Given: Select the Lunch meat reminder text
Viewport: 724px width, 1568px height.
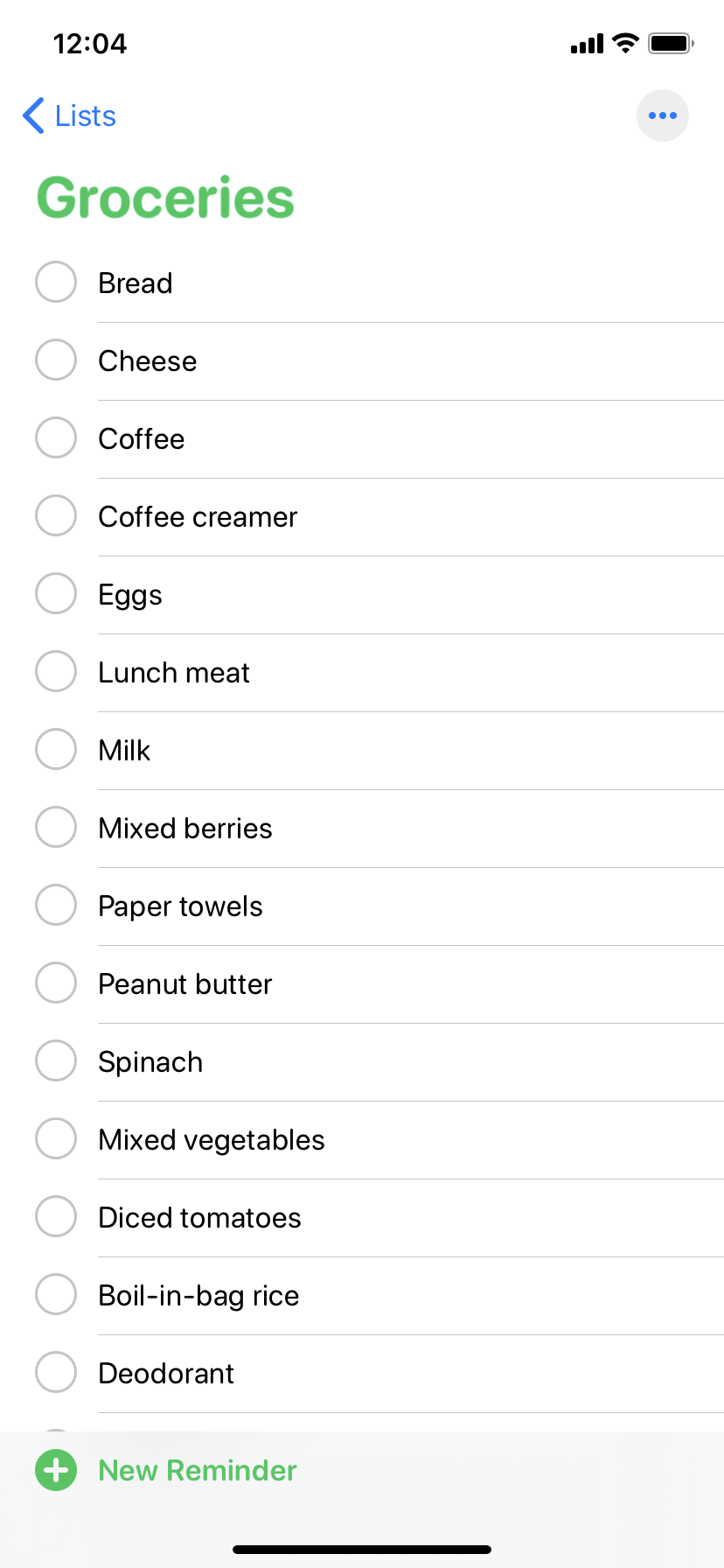Looking at the screenshot, I should click(174, 672).
